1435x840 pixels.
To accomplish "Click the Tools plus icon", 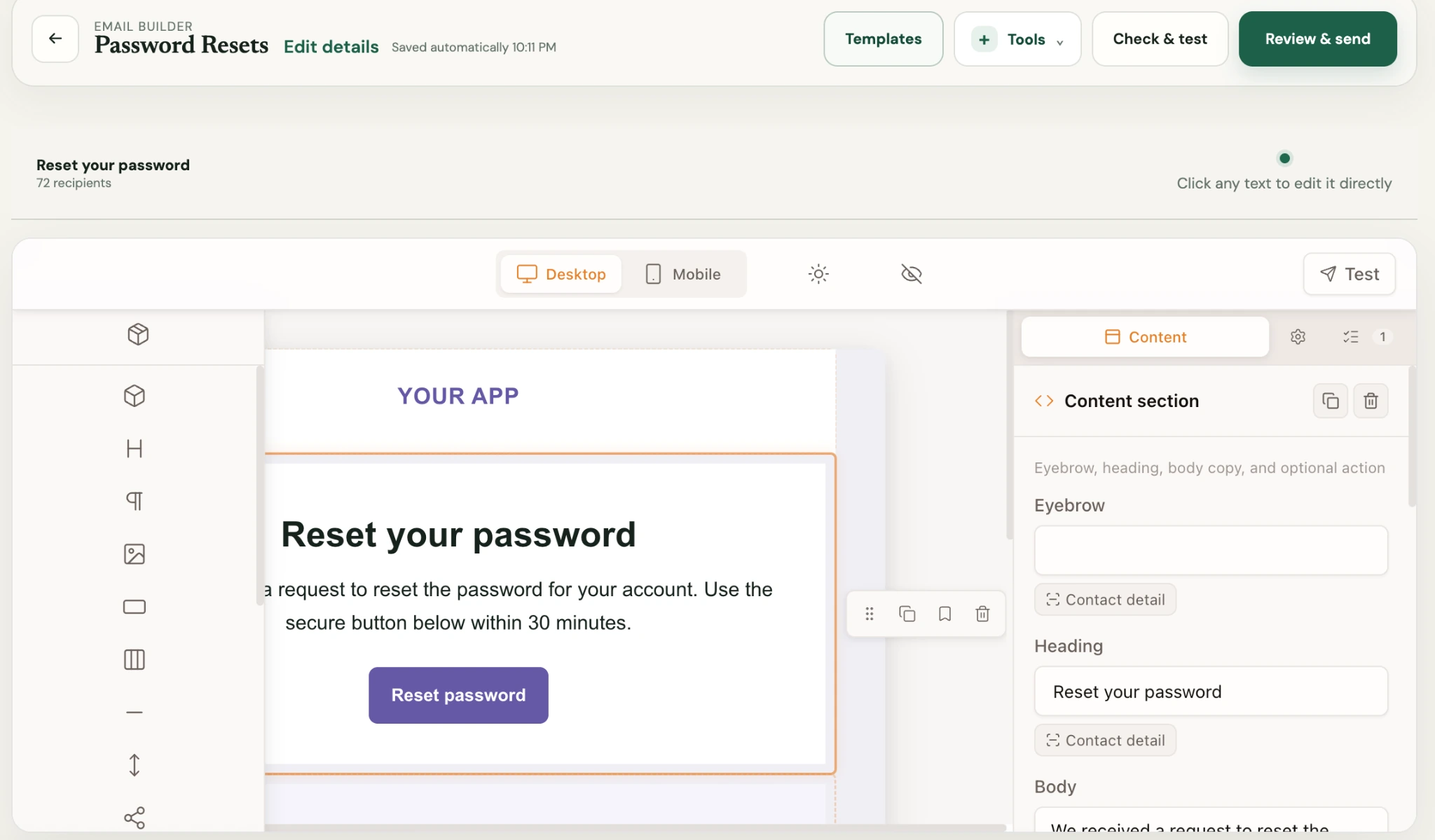I will tap(984, 39).
